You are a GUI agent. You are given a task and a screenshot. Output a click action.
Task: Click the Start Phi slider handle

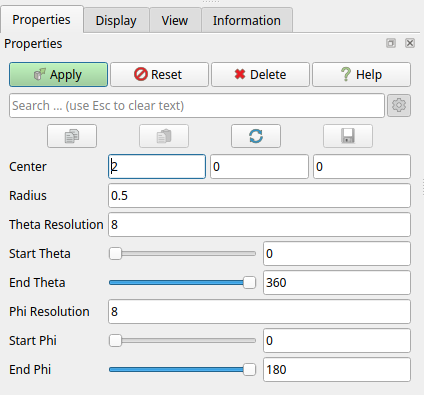(x=115, y=341)
